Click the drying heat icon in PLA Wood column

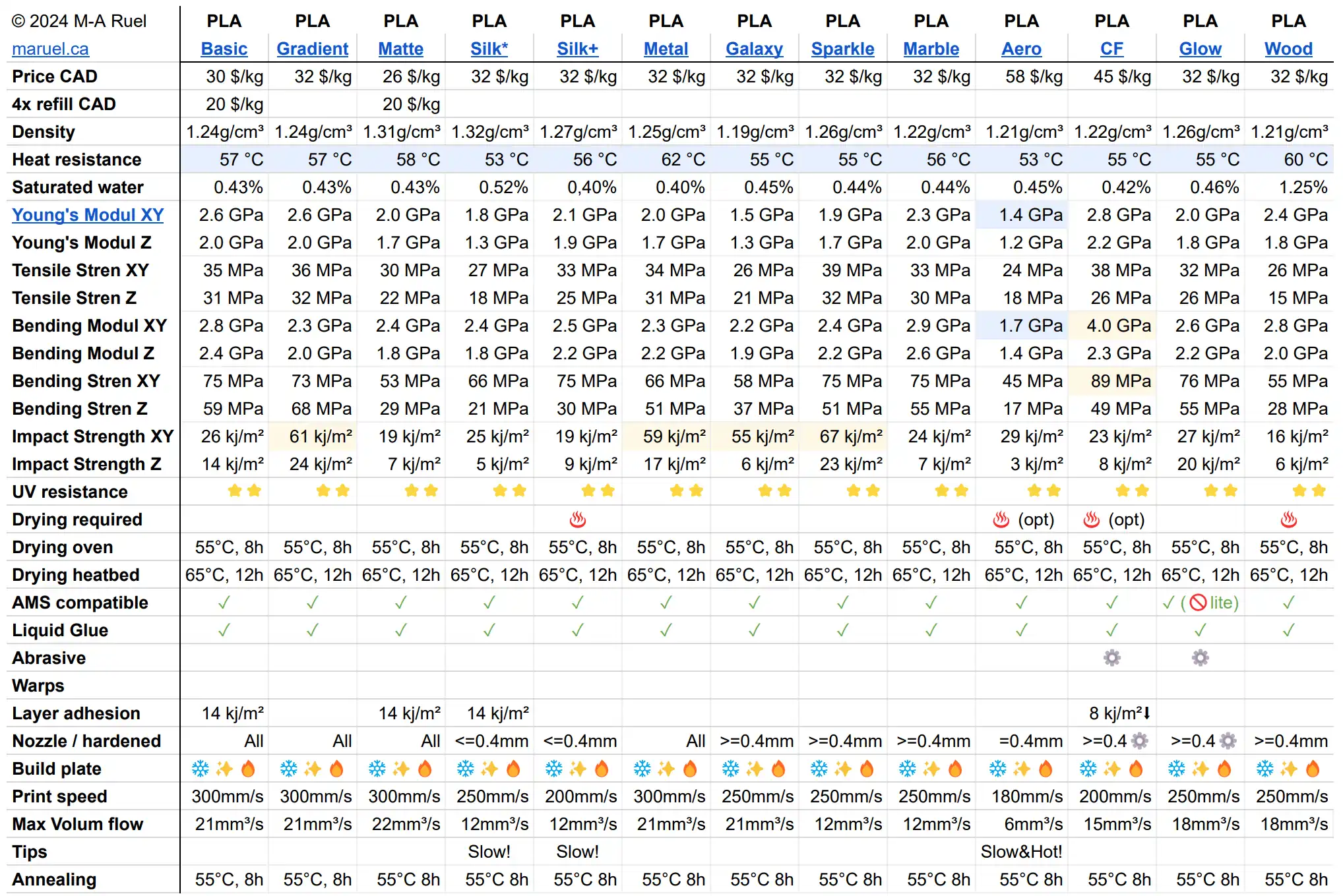(x=1288, y=520)
